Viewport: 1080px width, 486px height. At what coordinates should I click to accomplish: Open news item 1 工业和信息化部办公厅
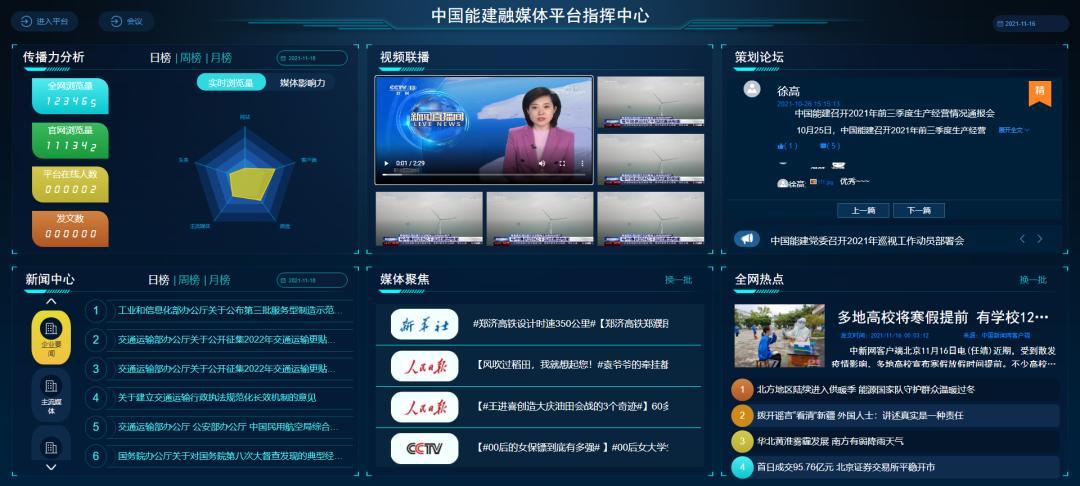click(x=230, y=311)
